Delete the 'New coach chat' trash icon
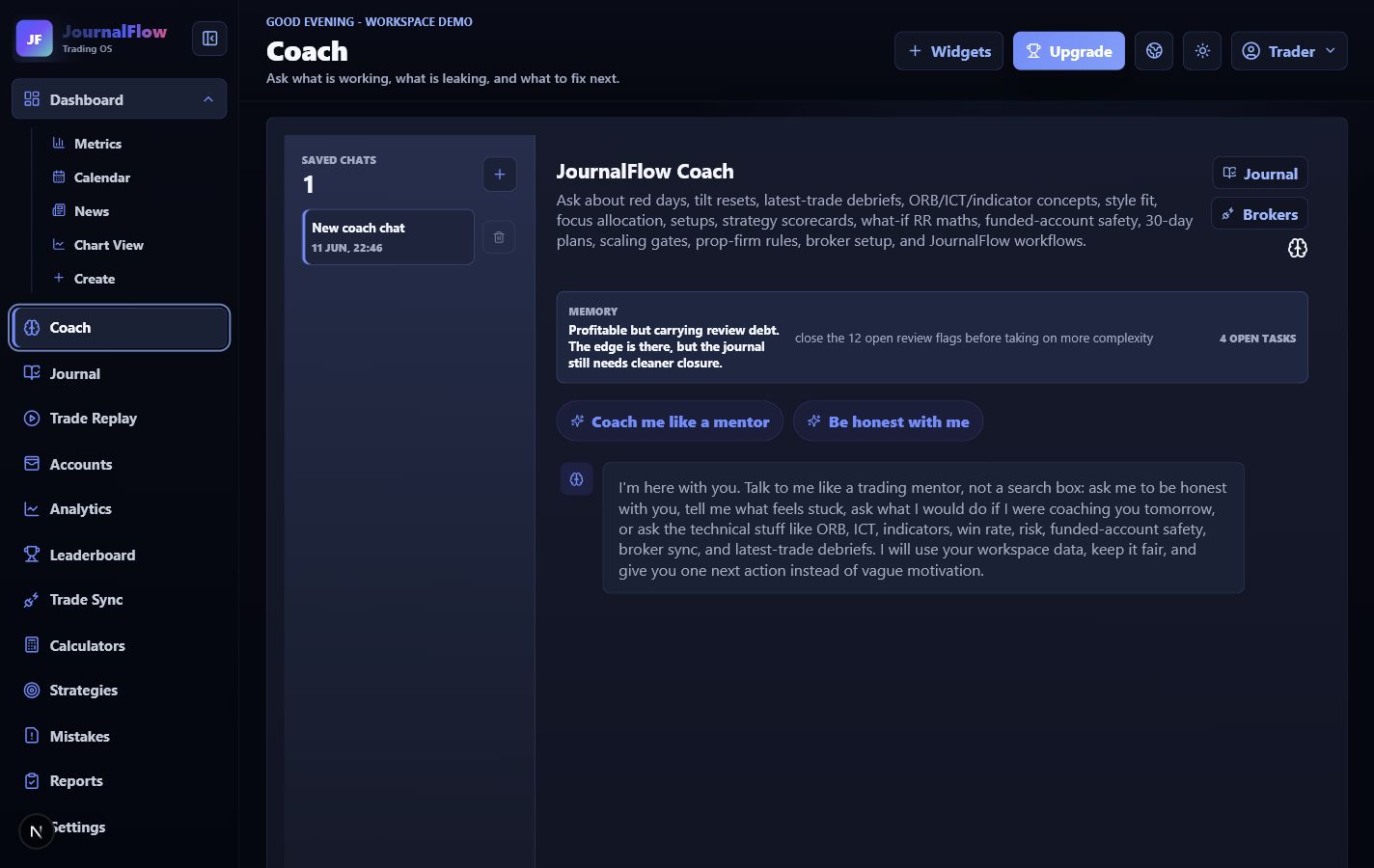 click(x=499, y=237)
